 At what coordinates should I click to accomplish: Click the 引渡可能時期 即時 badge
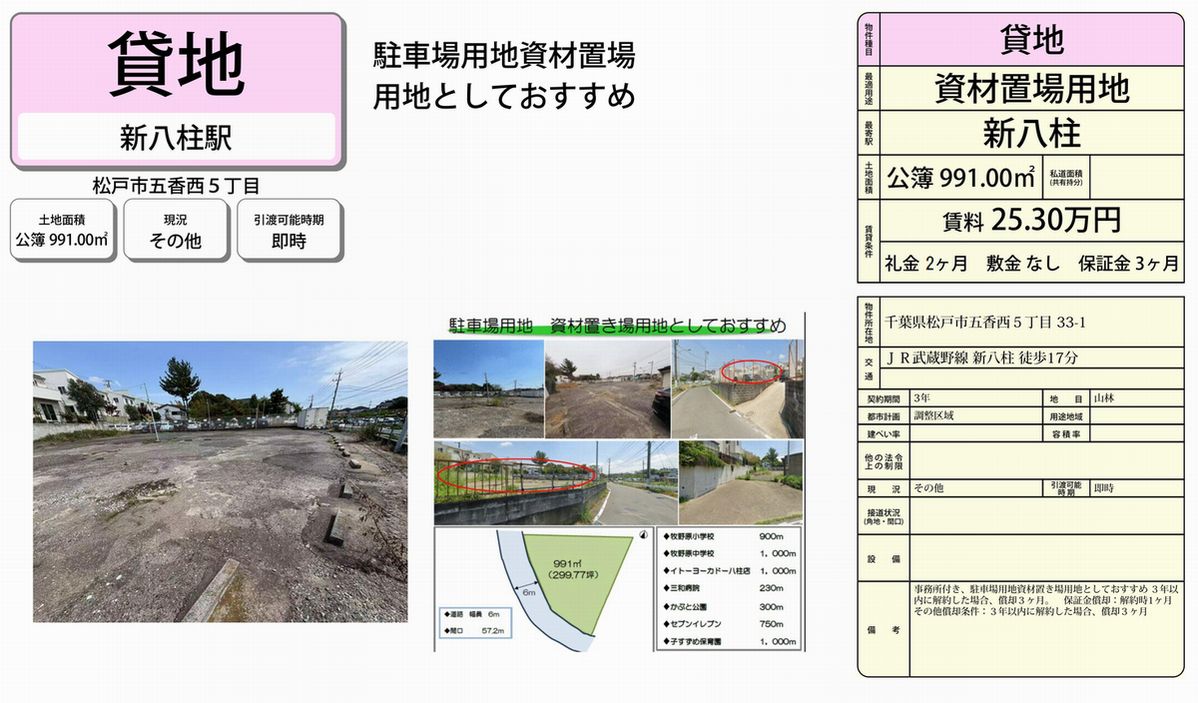(289, 230)
